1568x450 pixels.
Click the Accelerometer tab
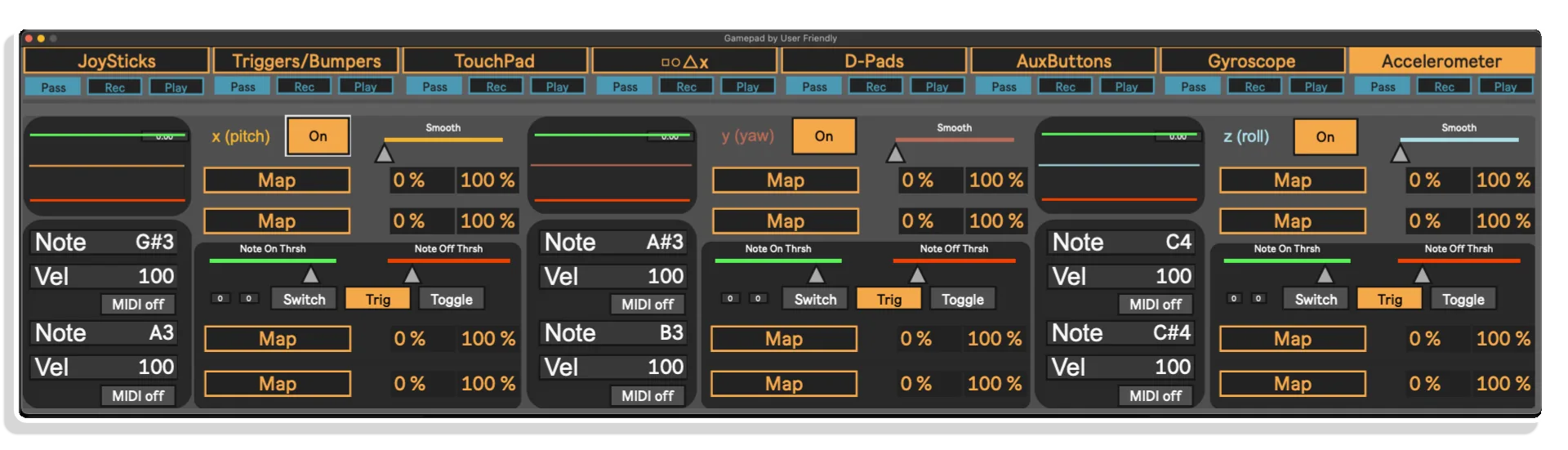pyautogui.click(x=1441, y=61)
